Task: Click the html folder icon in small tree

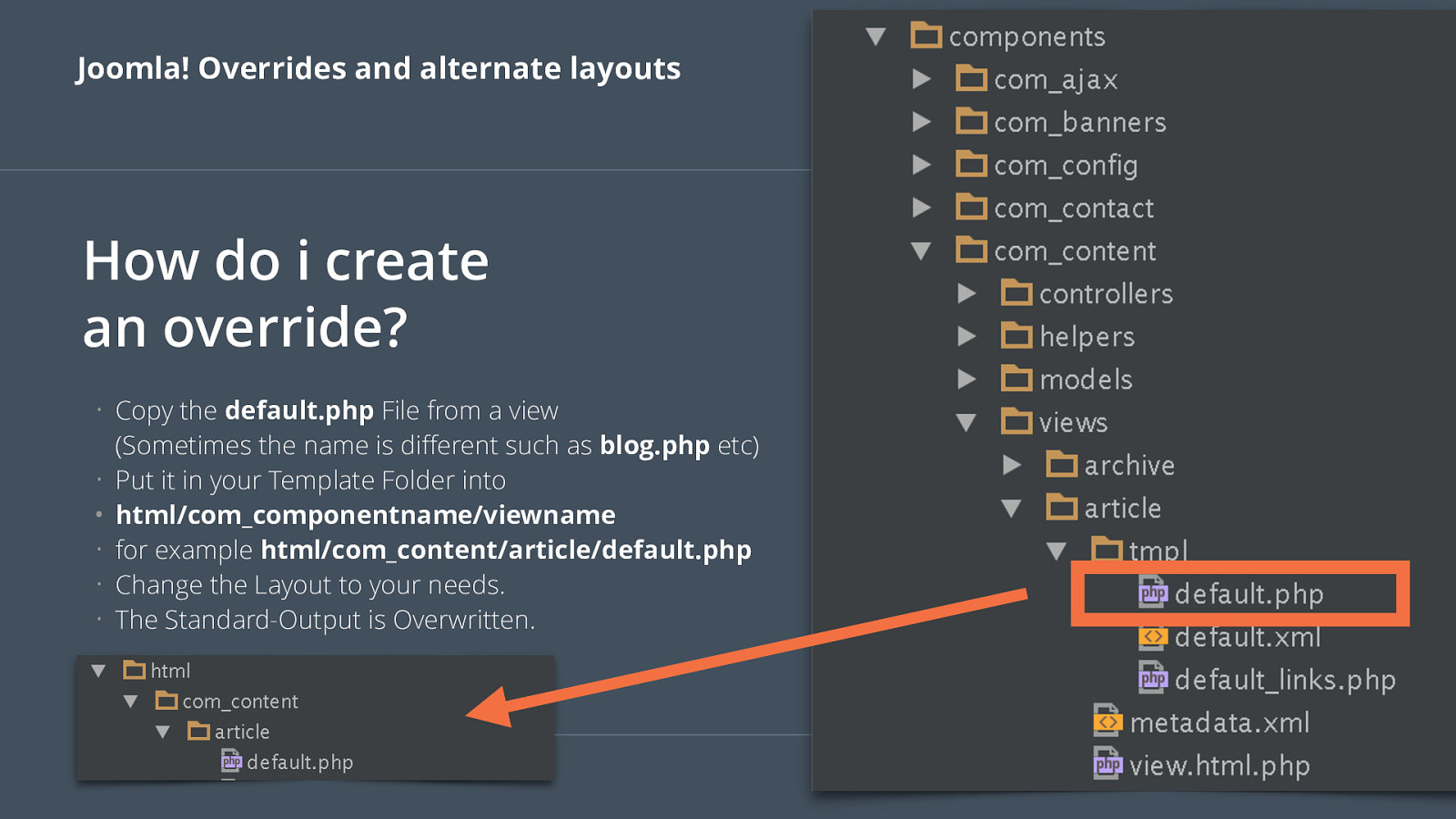Action: tap(135, 670)
